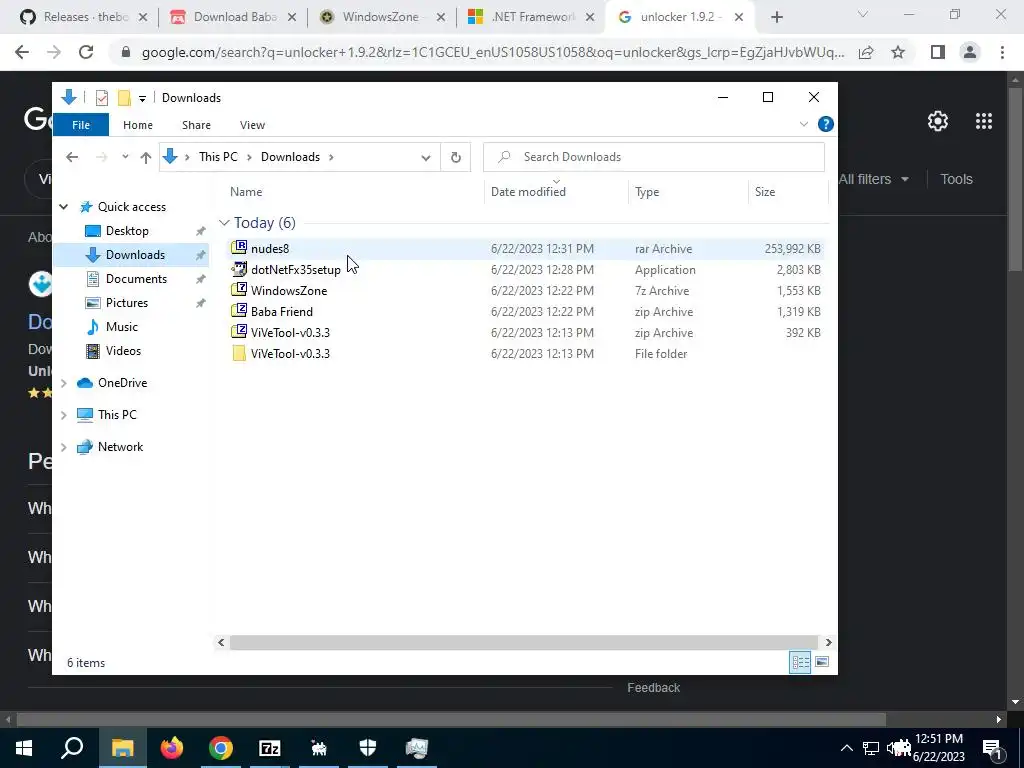1024x768 pixels.
Task: Collapse the Quick access tree node
Action: [x=63, y=206]
